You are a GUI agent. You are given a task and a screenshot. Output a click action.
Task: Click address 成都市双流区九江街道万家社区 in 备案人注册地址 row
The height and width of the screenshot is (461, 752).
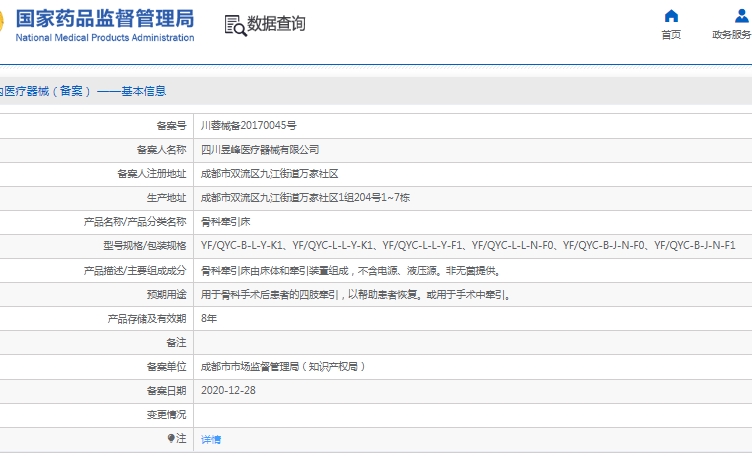click(x=269, y=174)
